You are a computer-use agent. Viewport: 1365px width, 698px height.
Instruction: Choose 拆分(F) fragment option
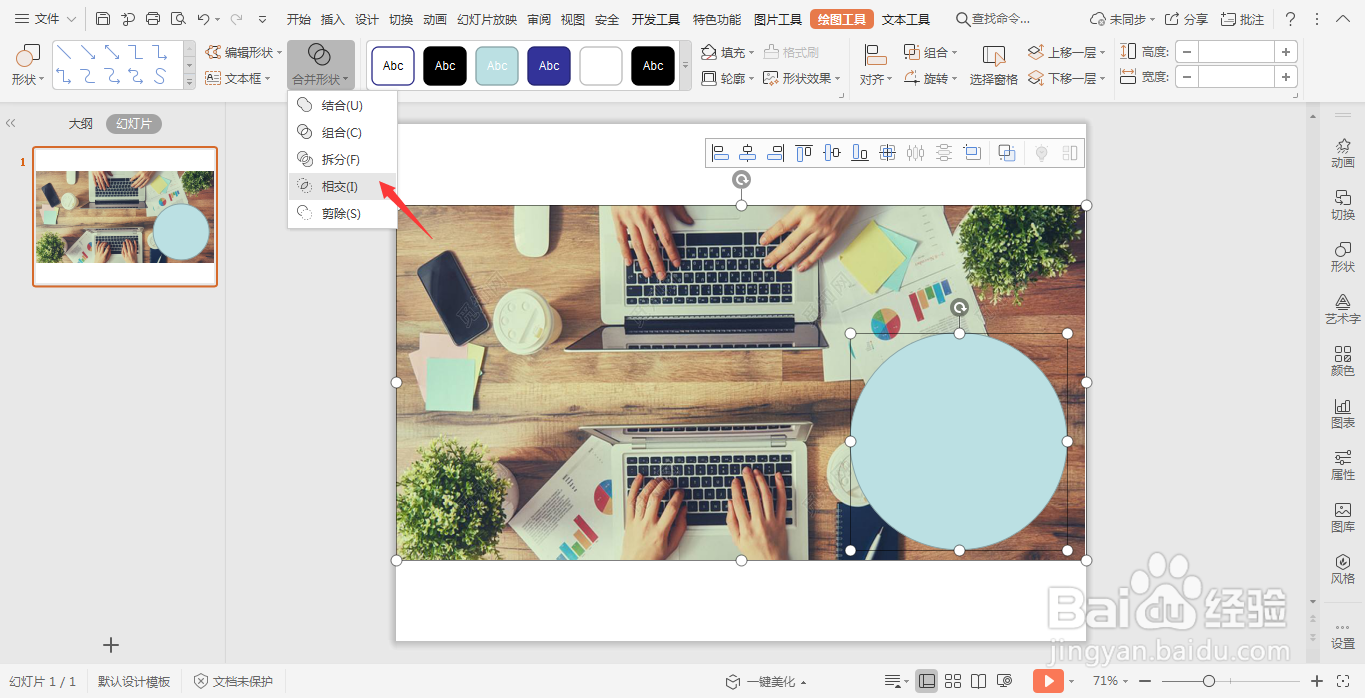click(x=342, y=159)
